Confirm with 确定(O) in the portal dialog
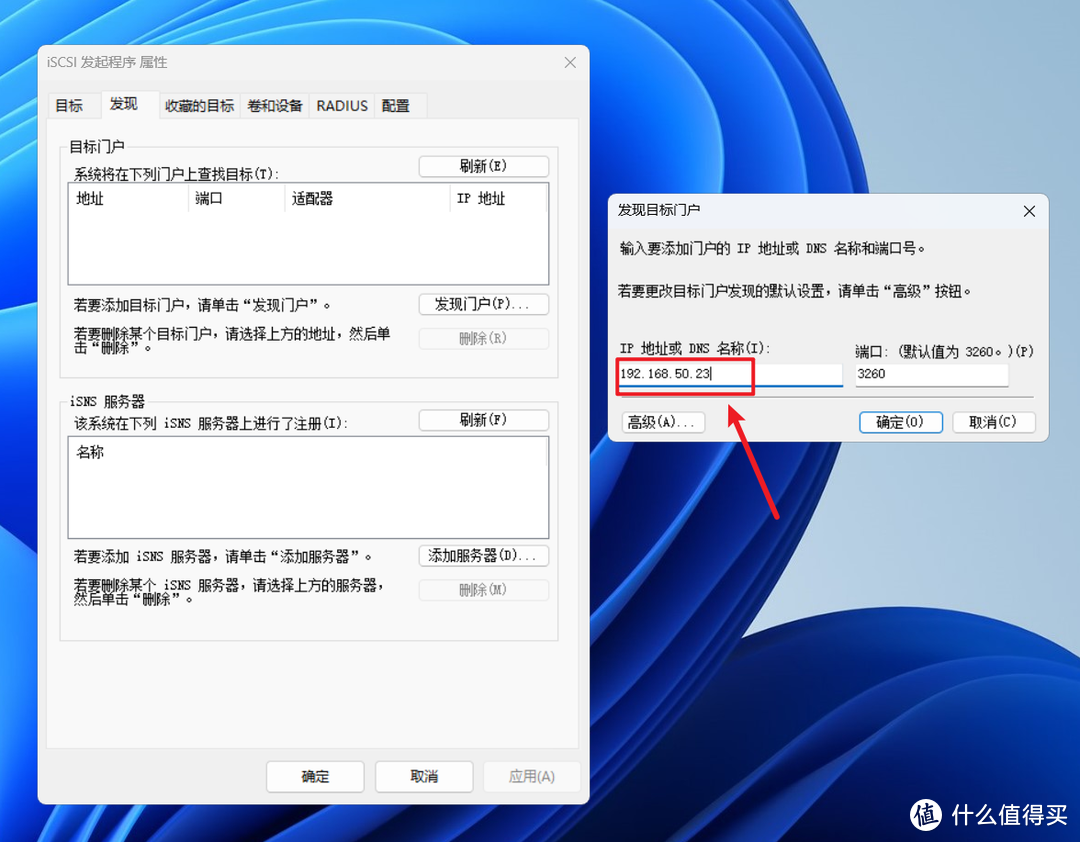Image resolution: width=1080 pixels, height=842 pixels. tap(899, 422)
